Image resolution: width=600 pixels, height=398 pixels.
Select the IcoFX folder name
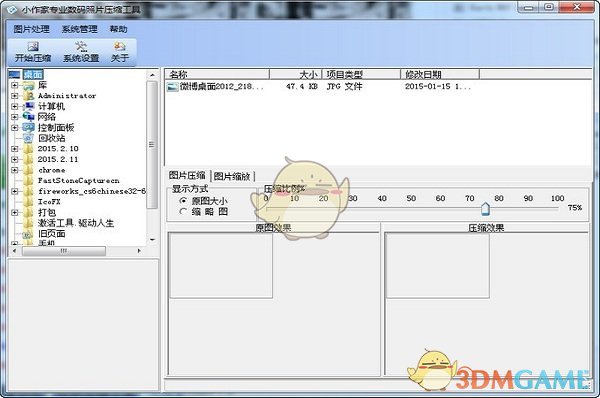point(49,202)
